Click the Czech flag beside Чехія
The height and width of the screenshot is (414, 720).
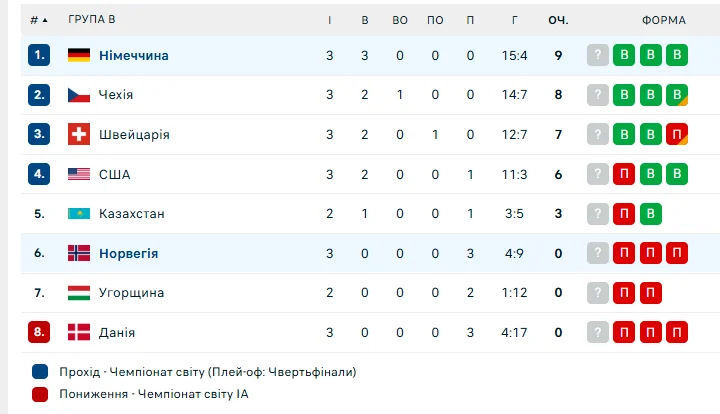(x=79, y=95)
